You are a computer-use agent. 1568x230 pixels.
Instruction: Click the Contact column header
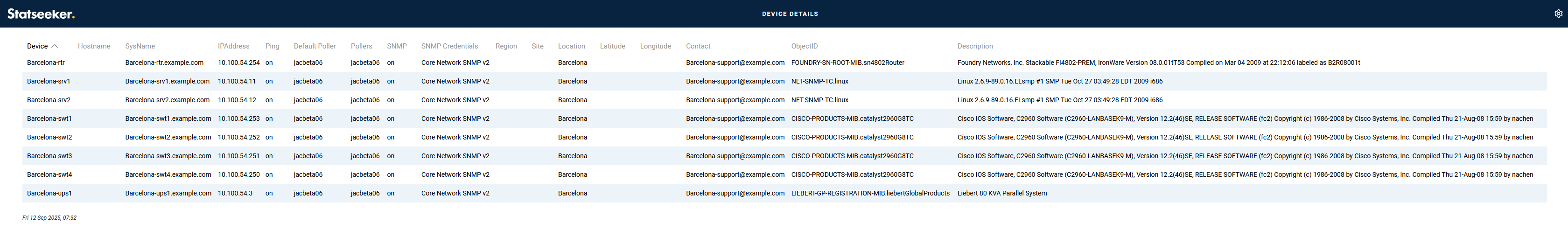698,46
